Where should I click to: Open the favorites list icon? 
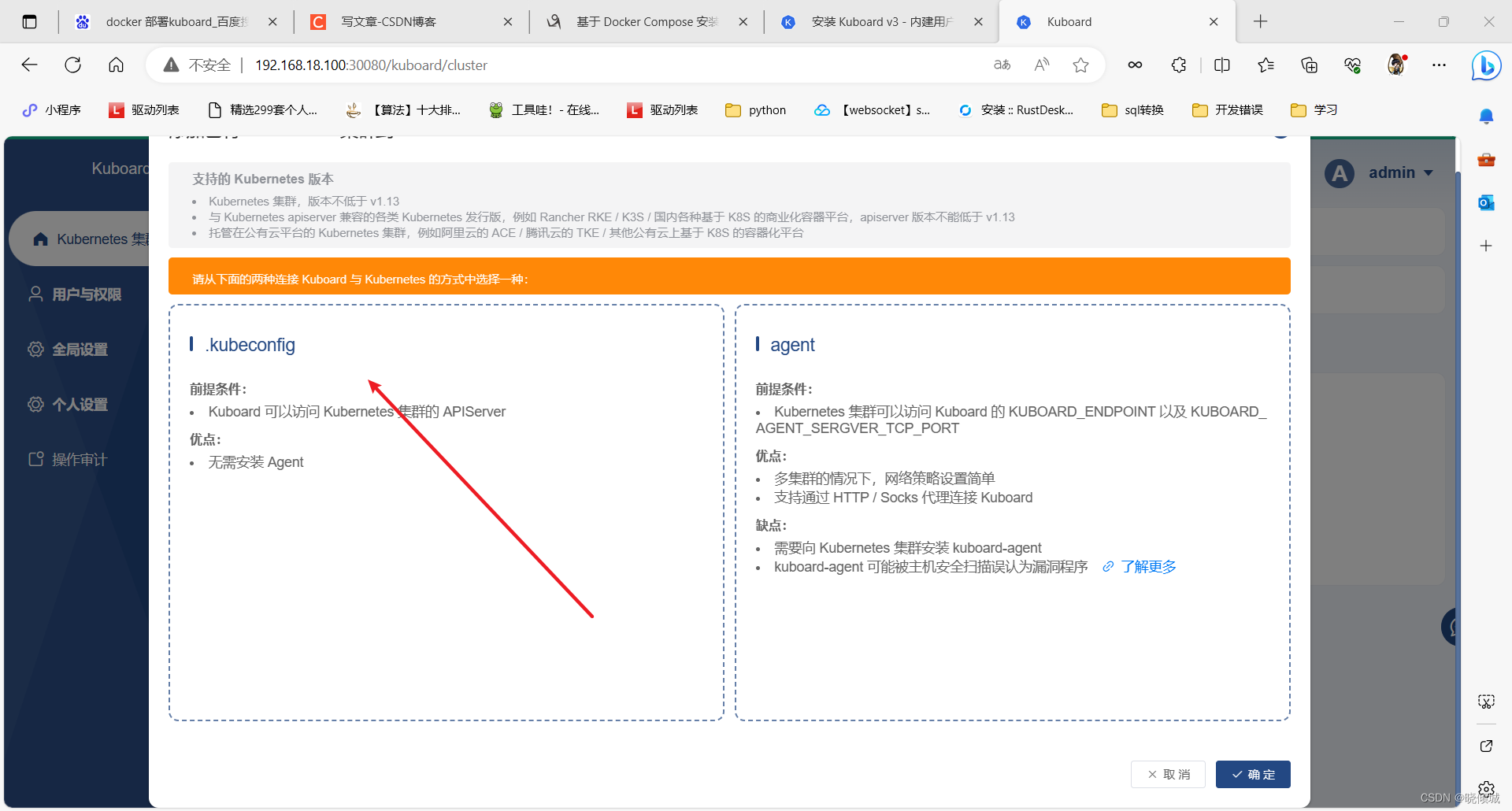[1266, 65]
